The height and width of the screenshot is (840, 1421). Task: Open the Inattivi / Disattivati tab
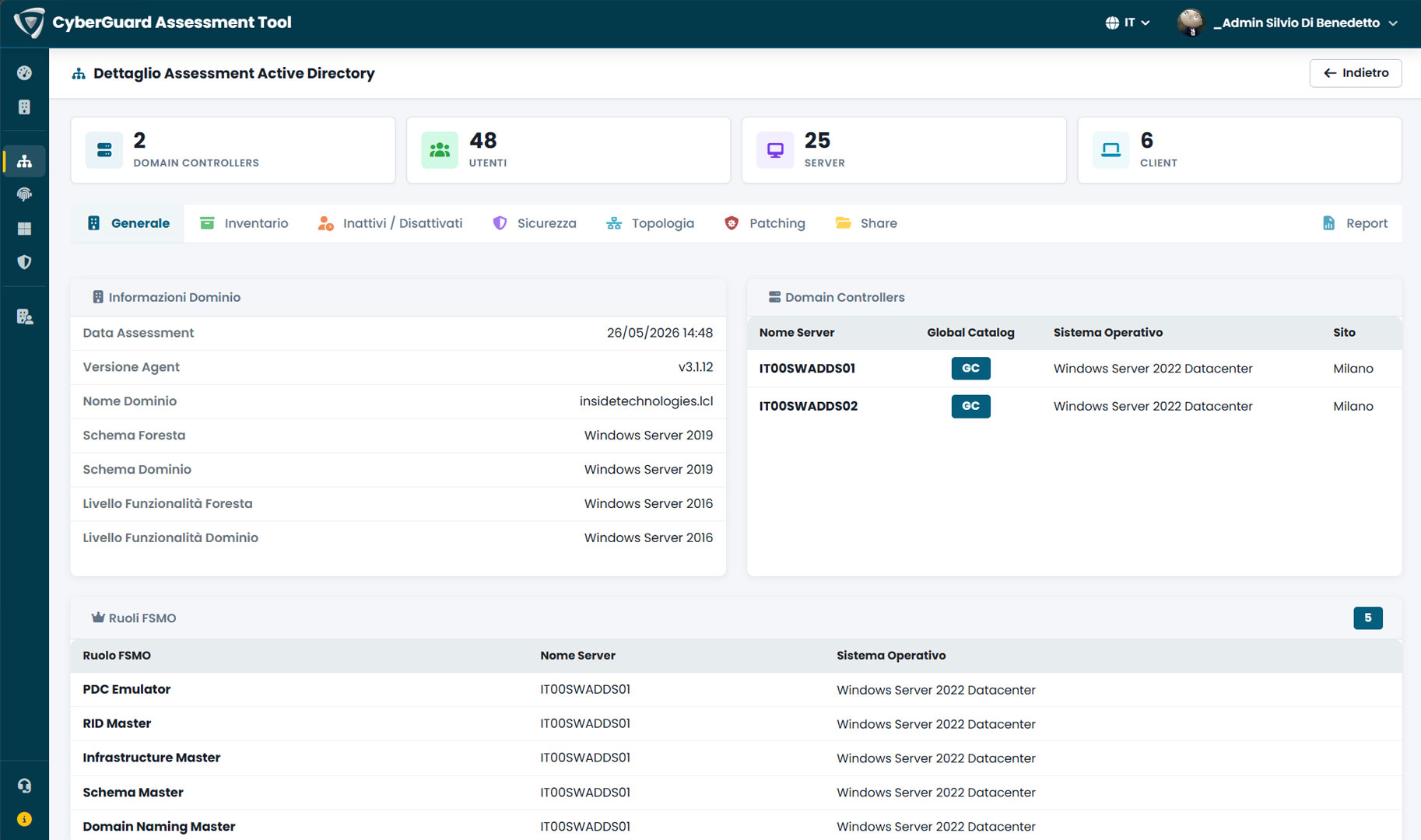click(390, 223)
